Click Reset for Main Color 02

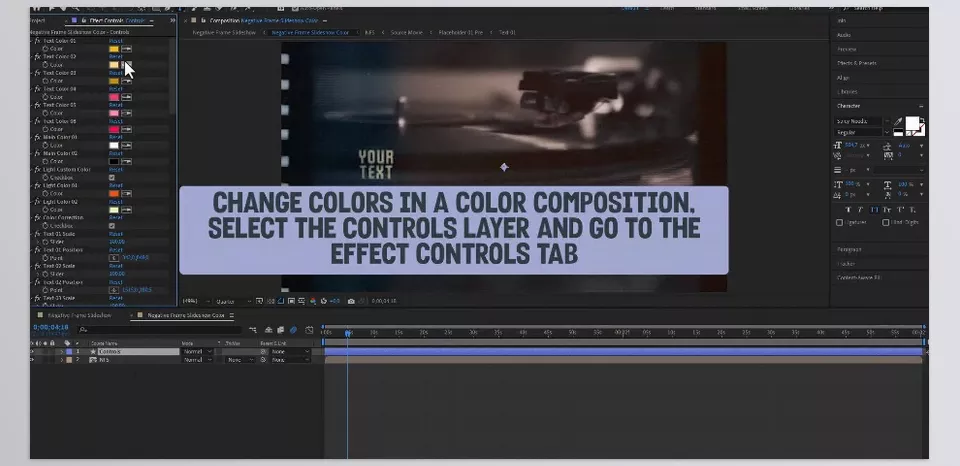(116, 153)
